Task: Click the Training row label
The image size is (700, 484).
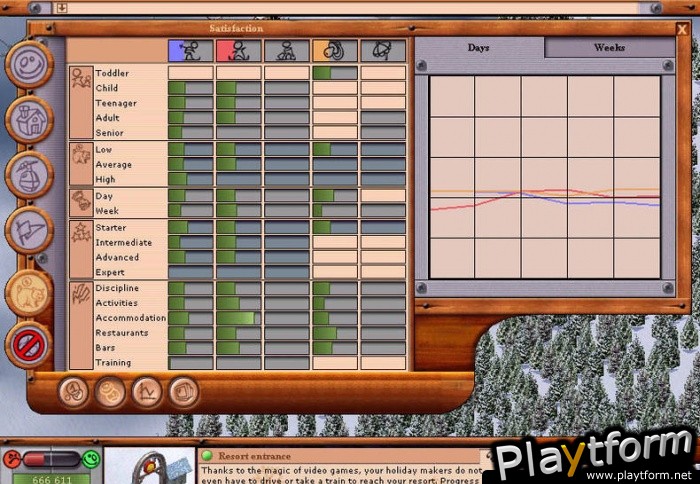Action: pos(113,362)
